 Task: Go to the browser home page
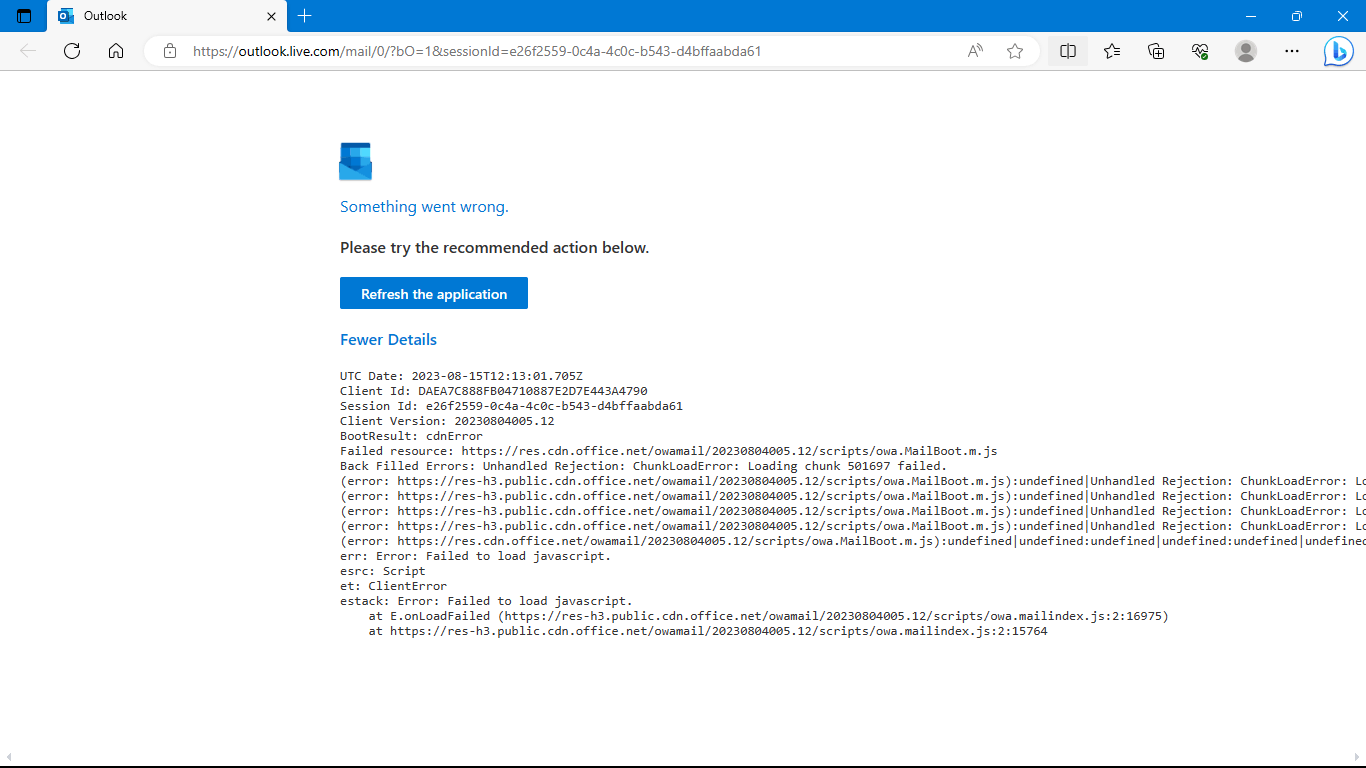116,51
